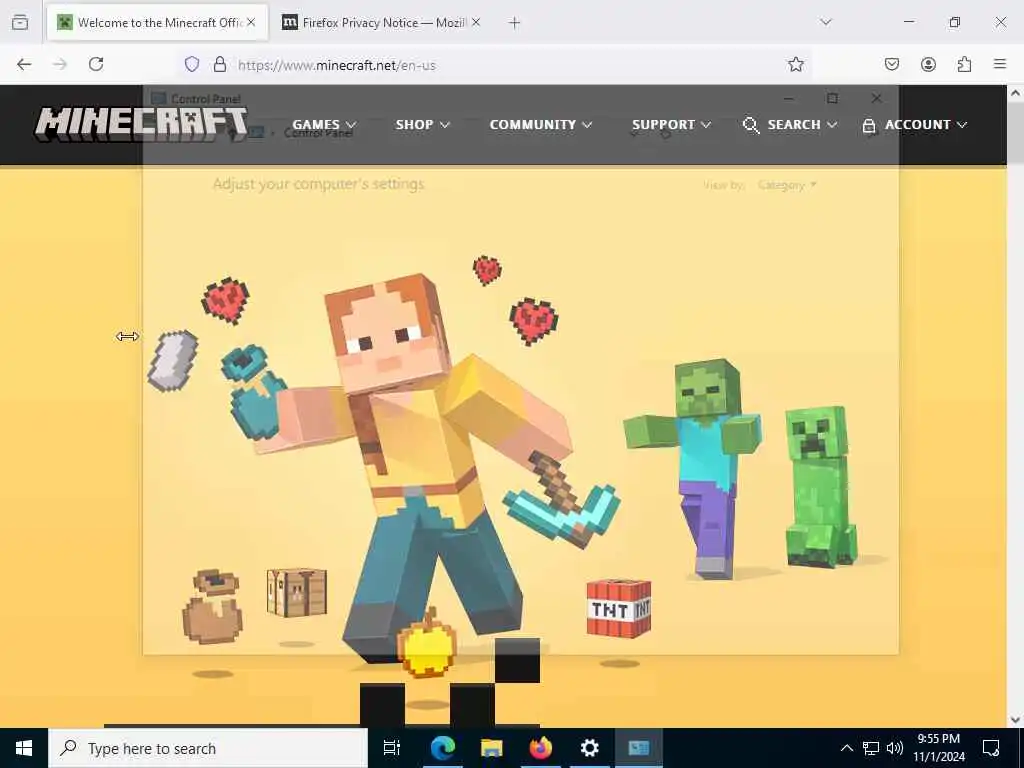Open the extensions puzzle icon
This screenshot has height=768, width=1024.
click(965, 64)
